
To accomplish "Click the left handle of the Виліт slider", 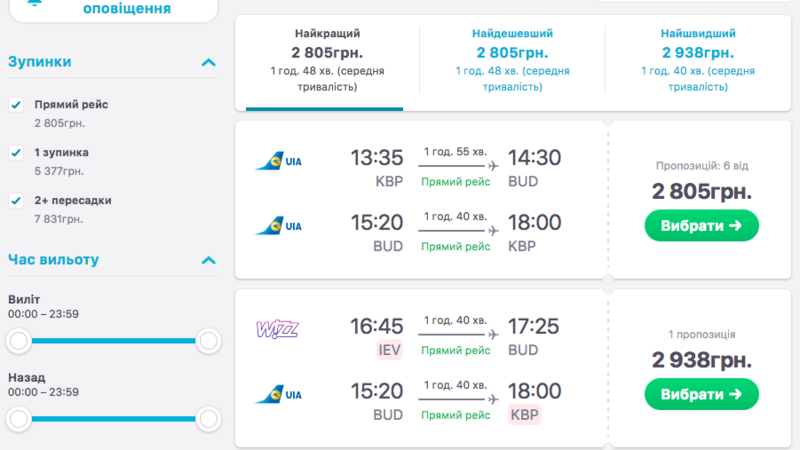I will tap(18, 342).
